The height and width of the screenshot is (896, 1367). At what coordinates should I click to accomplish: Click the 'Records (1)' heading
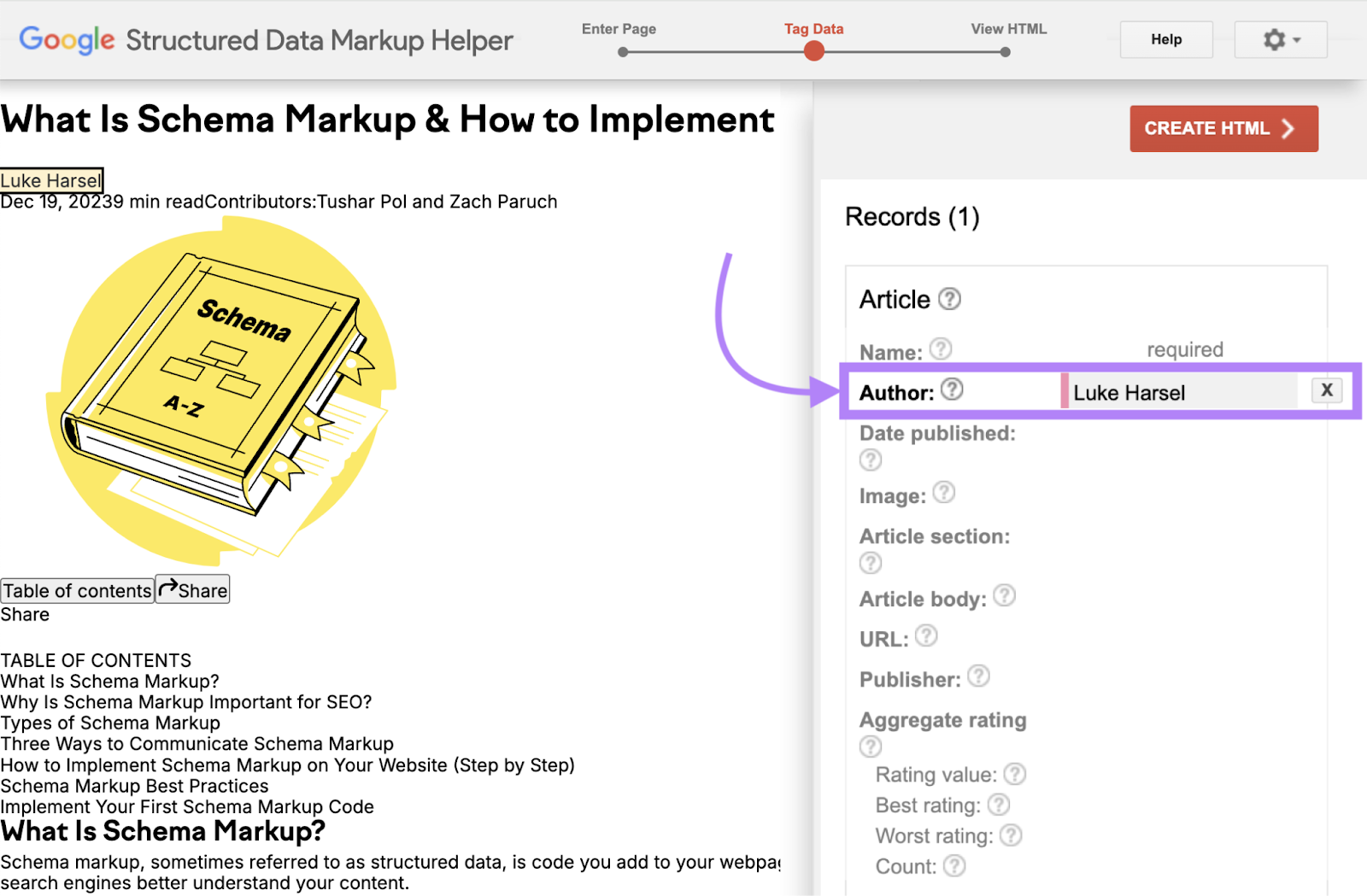pos(912,217)
